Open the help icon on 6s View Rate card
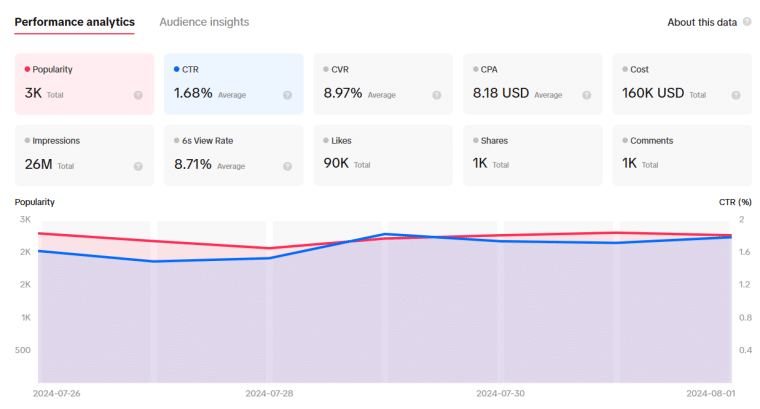The width and height of the screenshot is (760, 409). 287,166
